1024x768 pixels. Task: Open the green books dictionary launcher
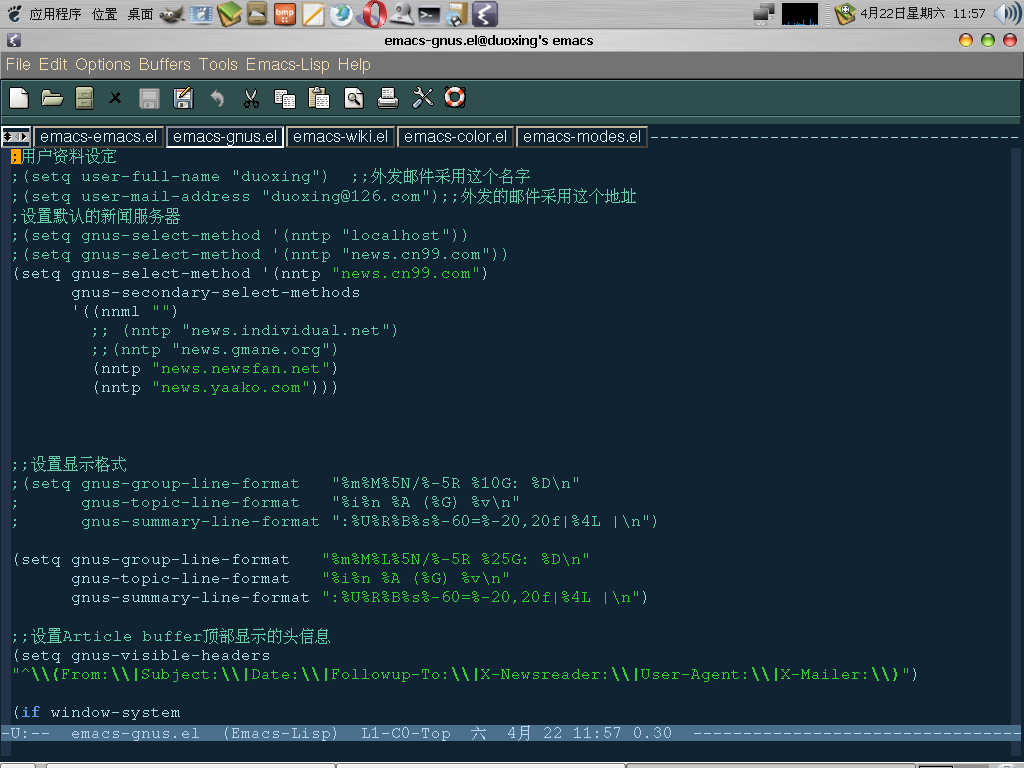(229, 14)
